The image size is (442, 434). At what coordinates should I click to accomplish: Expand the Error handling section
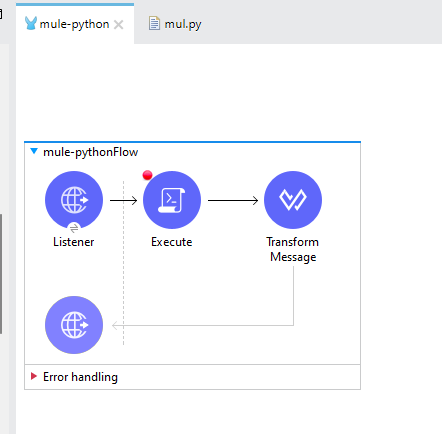[33, 376]
